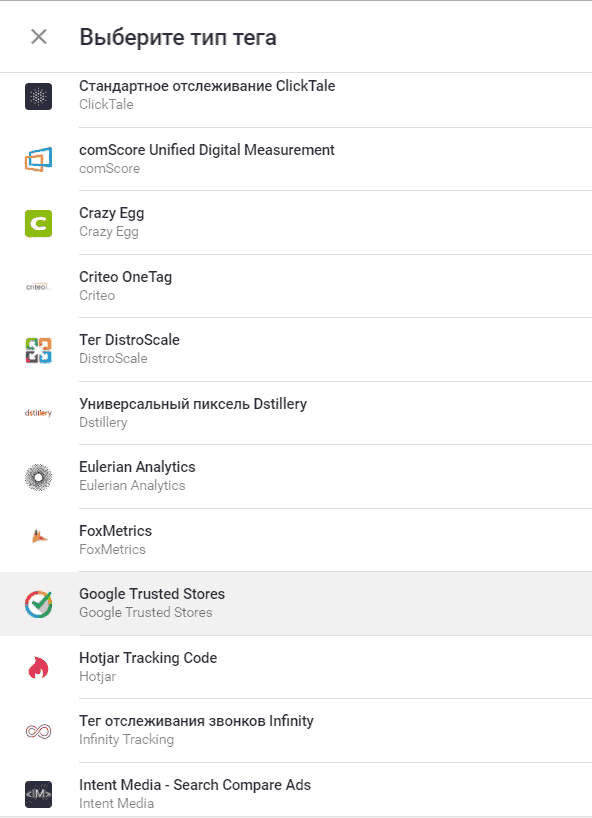Click the Eulerian Analytics circular icon
Viewport: 592px width, 818px height.
pyautogui.click(x=39, y=477)
